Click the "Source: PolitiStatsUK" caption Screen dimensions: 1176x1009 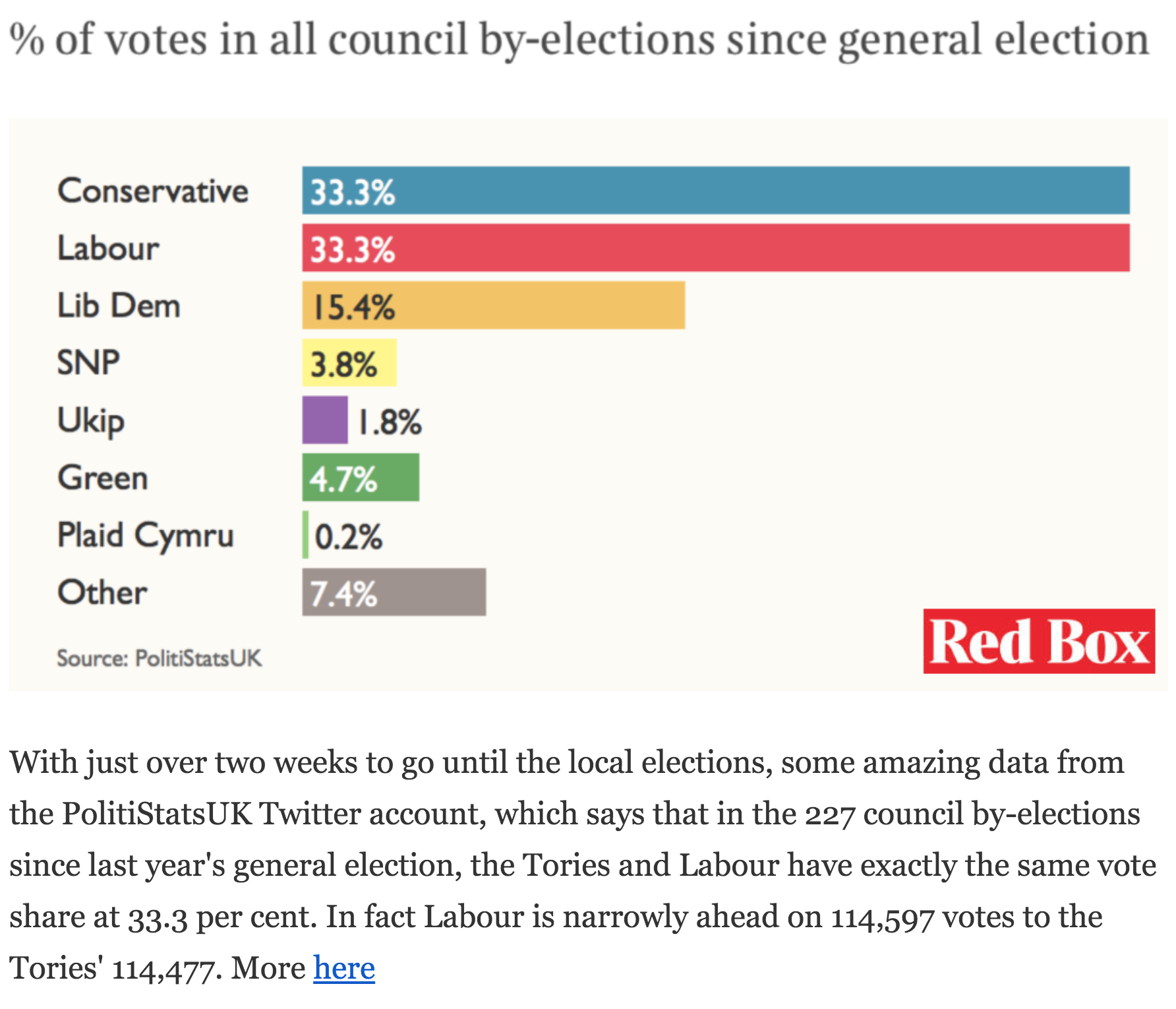[x=159, y=658]
